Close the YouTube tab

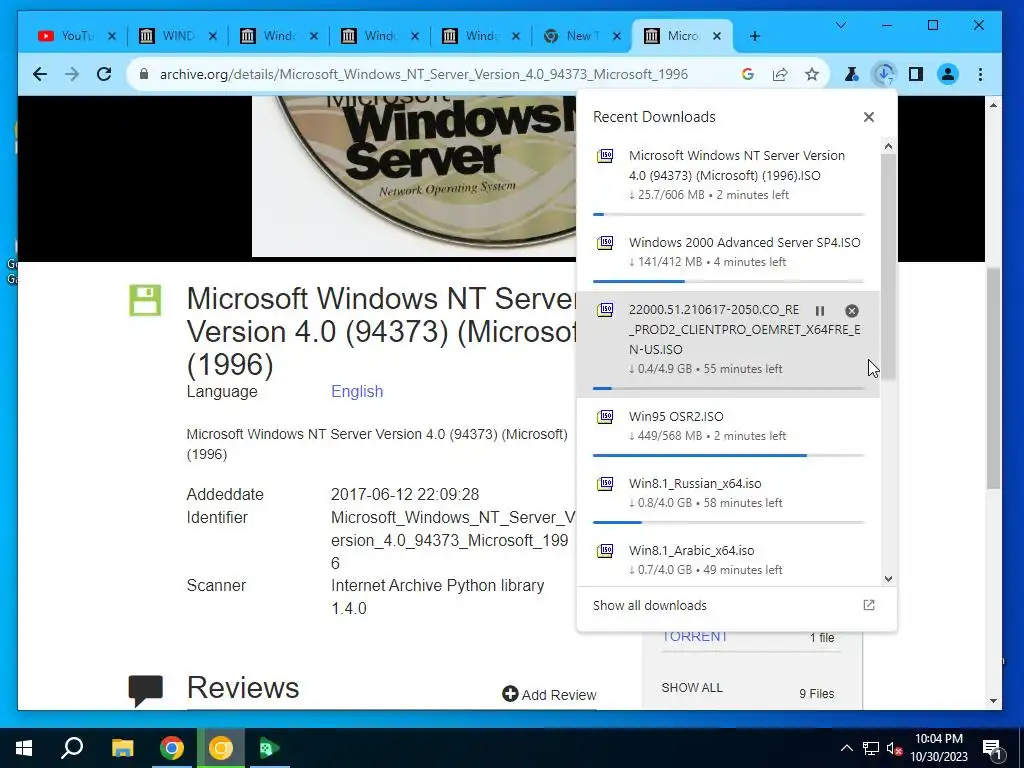(x=112, y=36)
